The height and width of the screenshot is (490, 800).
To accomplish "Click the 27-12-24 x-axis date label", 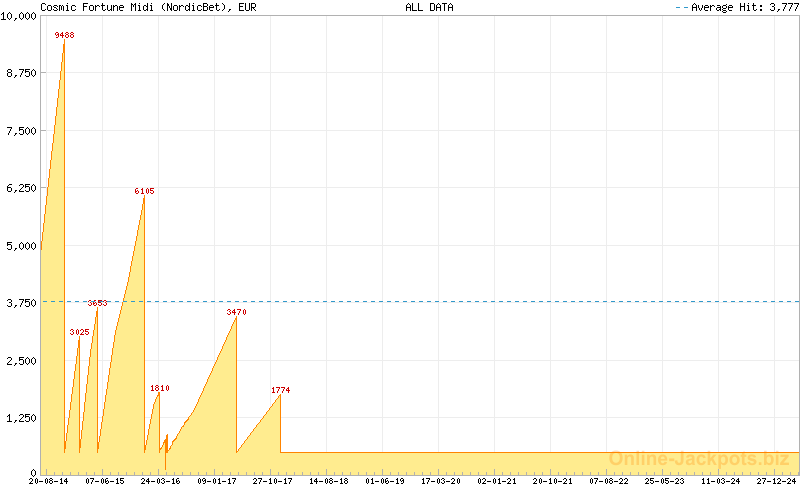I will (776, 481).
